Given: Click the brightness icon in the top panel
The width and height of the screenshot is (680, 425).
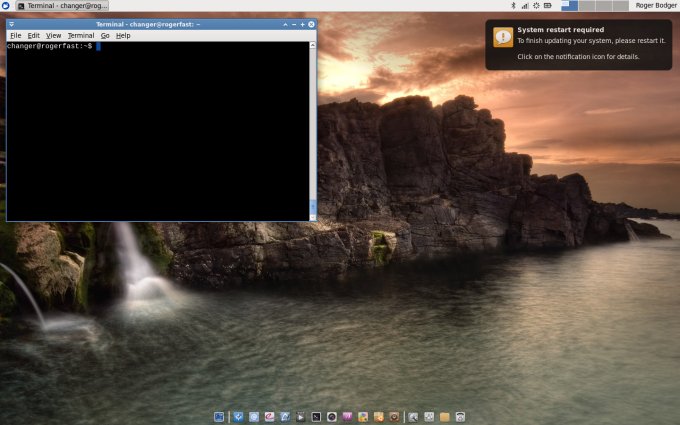Looking at the screenshot, I should tap(536, 6).
